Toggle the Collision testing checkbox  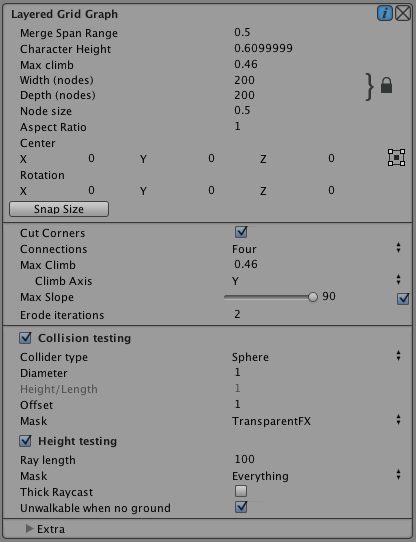point(25,338)
